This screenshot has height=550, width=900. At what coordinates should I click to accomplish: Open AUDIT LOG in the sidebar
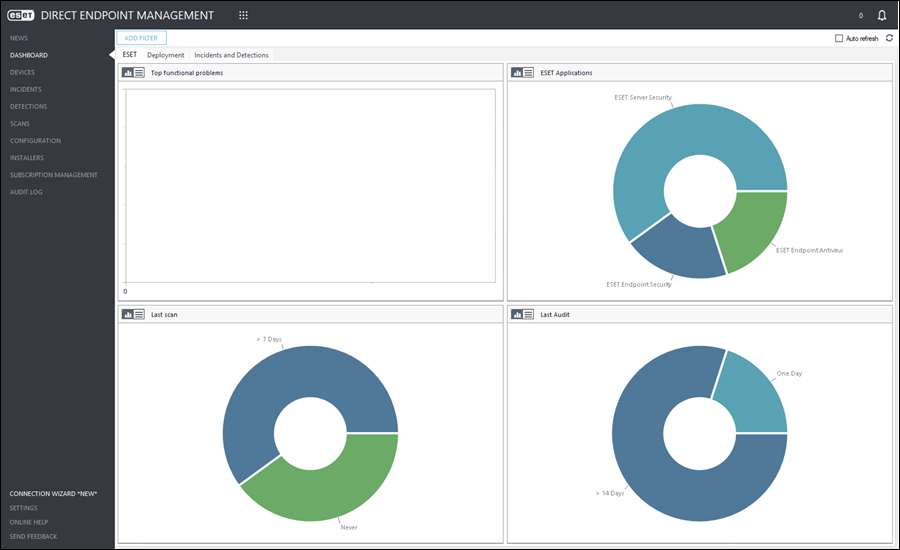tap(26, 192)
